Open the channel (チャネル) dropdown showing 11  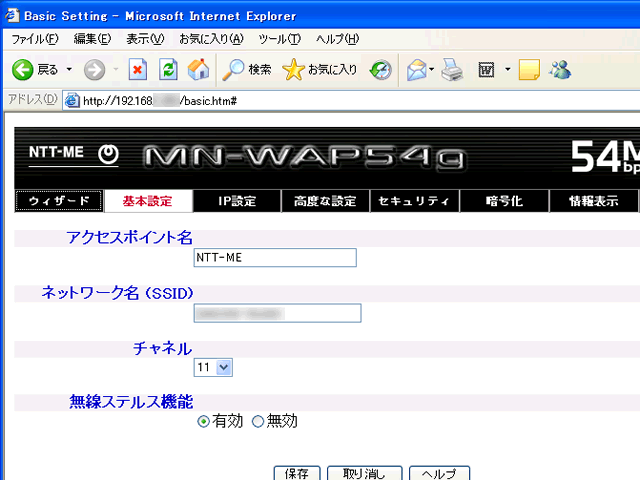213,367
